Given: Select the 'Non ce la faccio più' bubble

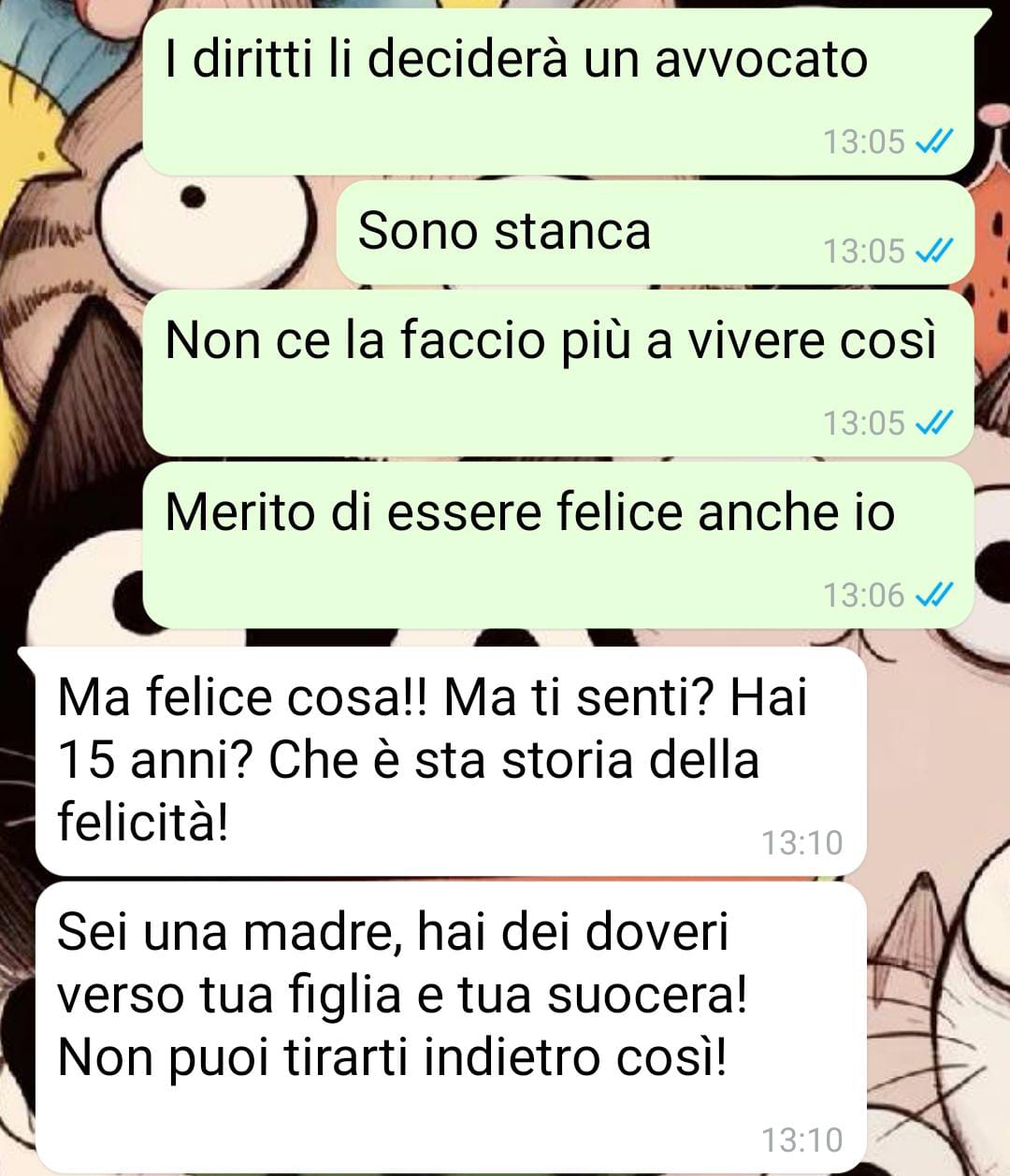Looking at the screenshot, I should pyautogui.click(x=558, y=374).
